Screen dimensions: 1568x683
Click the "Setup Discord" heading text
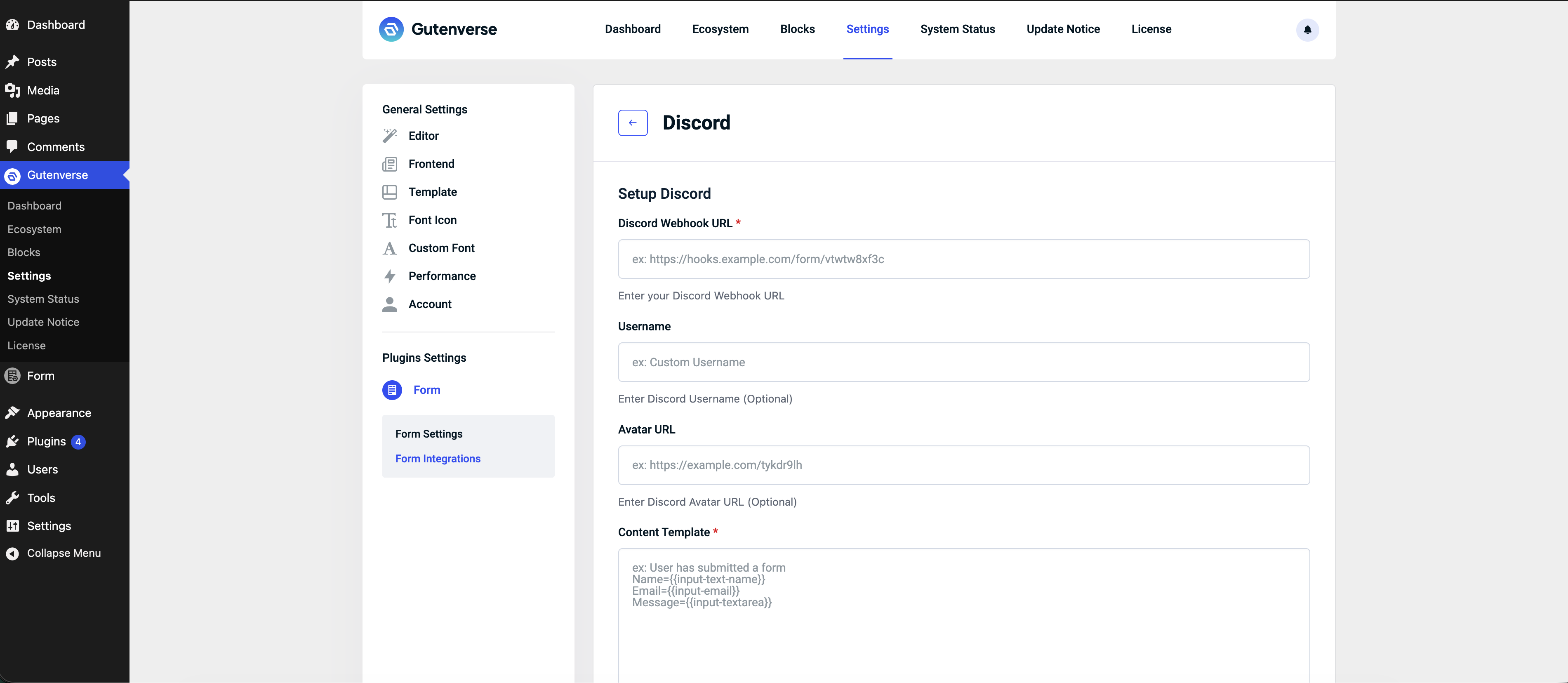pyautogui.click(x=664, y=193)
